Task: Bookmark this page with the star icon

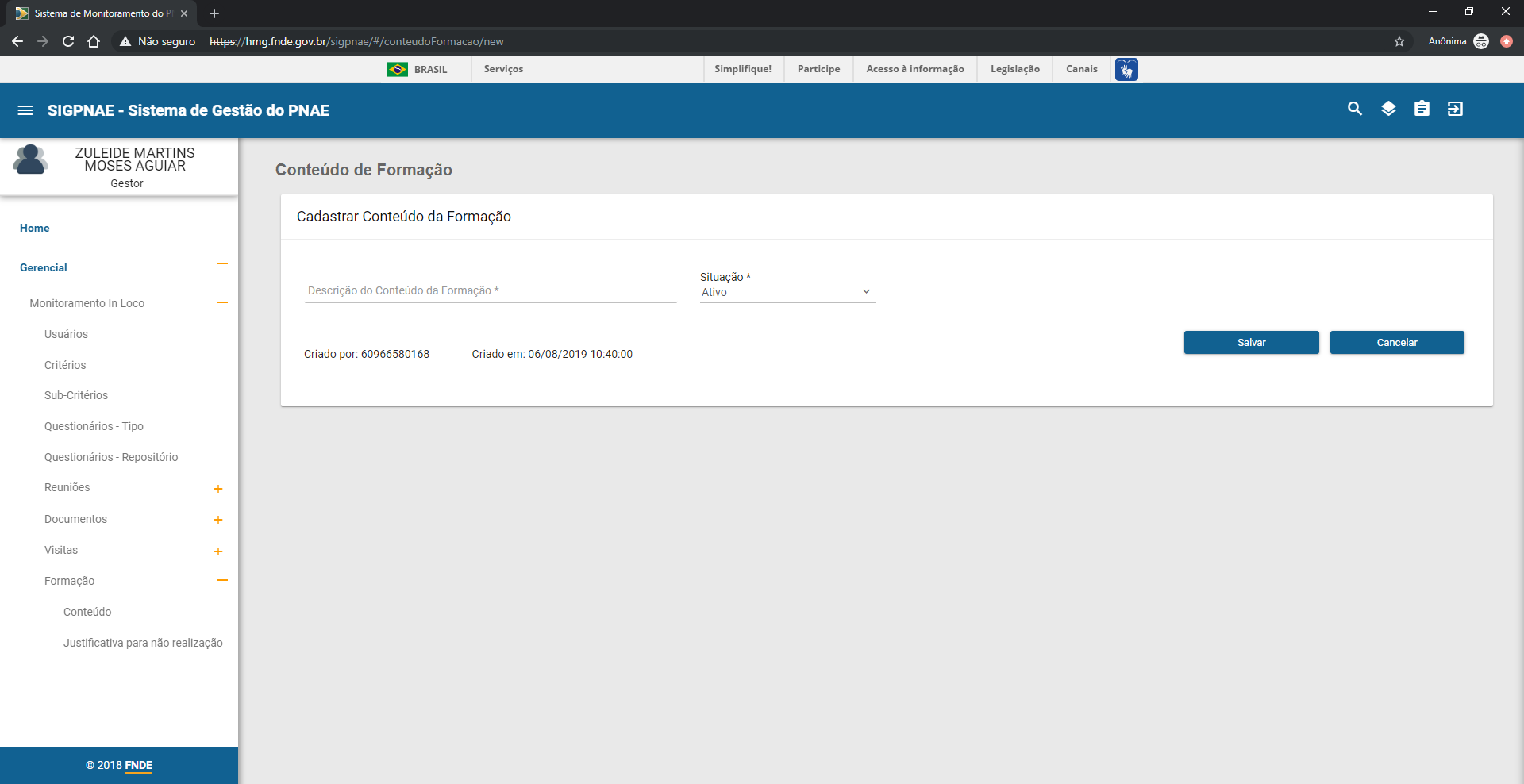Action: (x=1399, y=41)
